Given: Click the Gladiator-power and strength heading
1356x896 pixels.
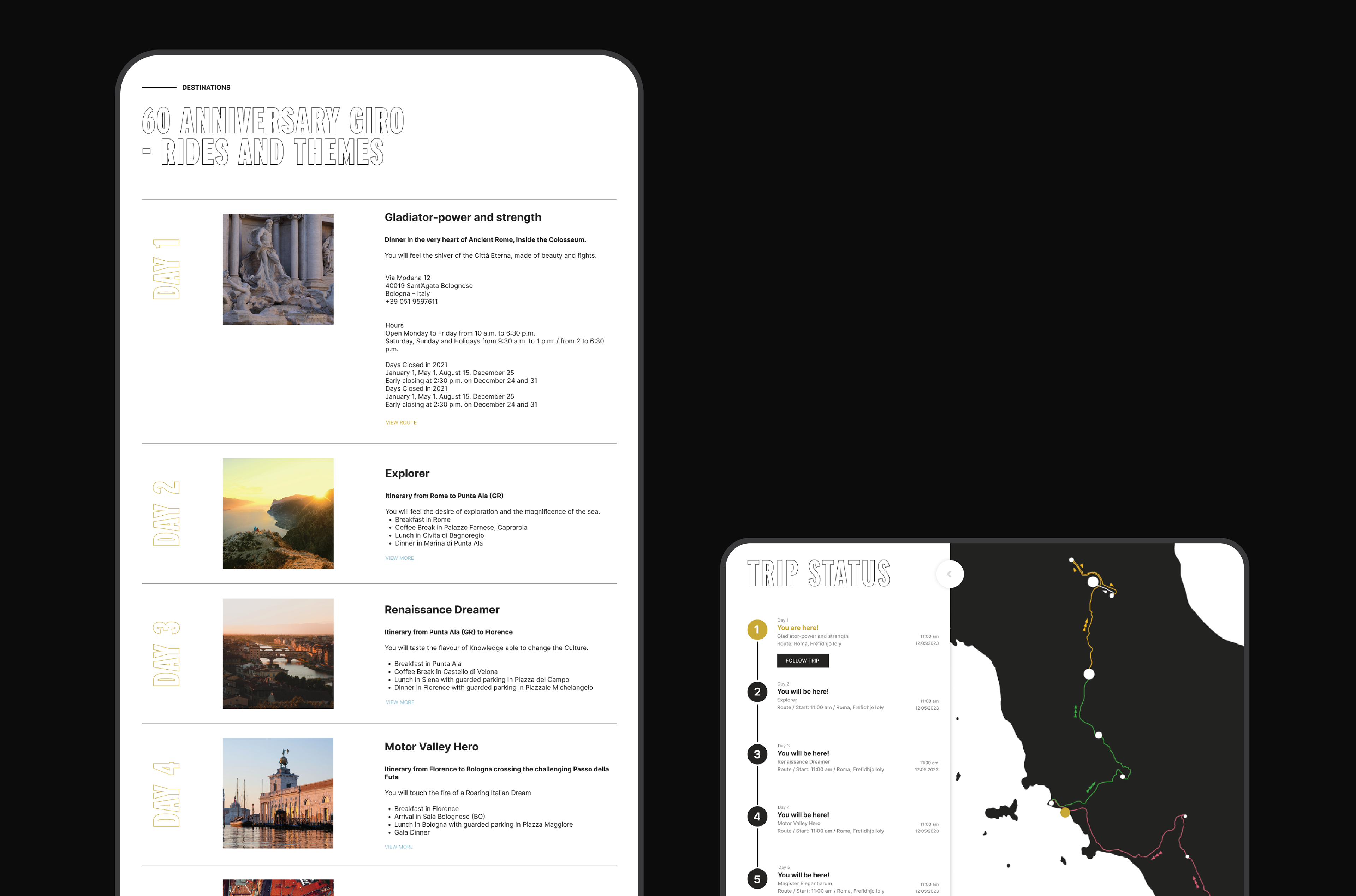Looking at the screenshot, I should coord(463,217).
